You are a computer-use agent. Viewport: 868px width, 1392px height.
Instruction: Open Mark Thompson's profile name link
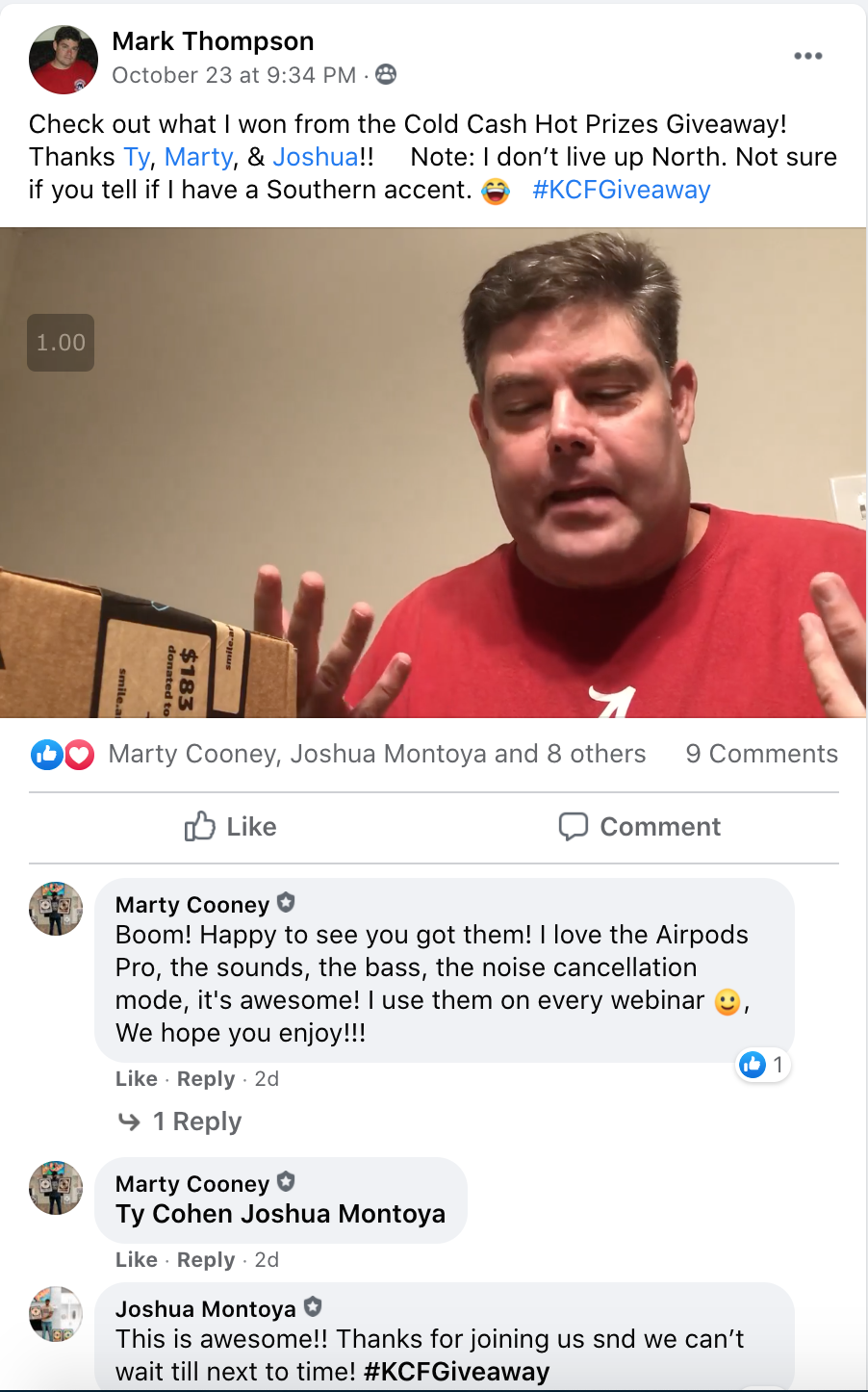click(213, 41)
